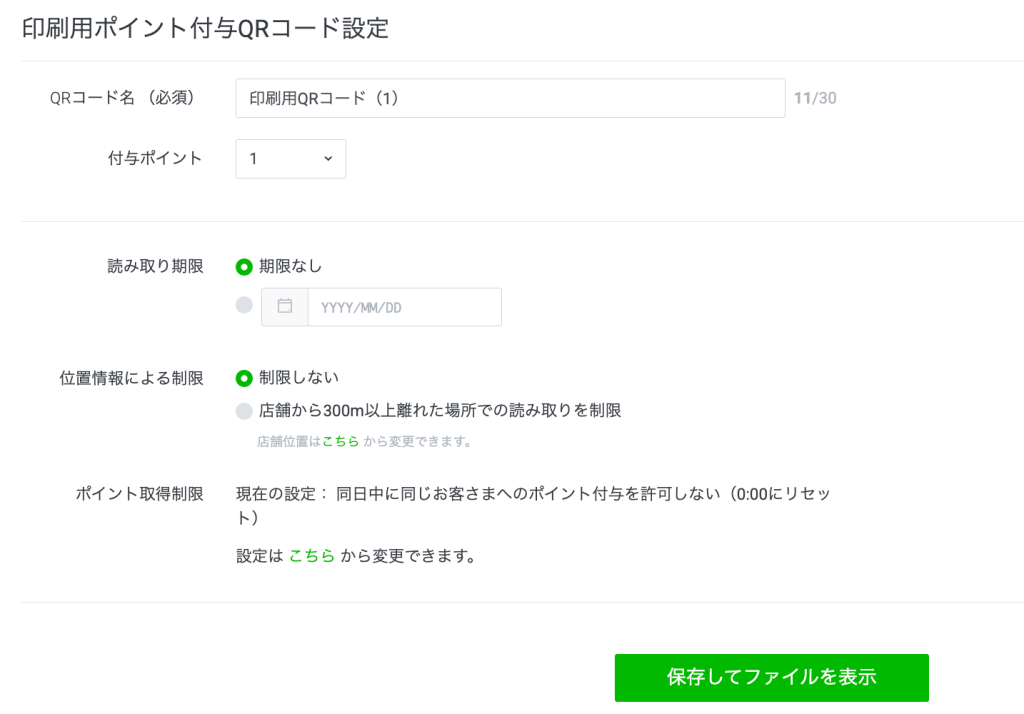Enable the 店舗から300m reading restriction option
Screen dimensions: 1024x714
tap(242, 409)
